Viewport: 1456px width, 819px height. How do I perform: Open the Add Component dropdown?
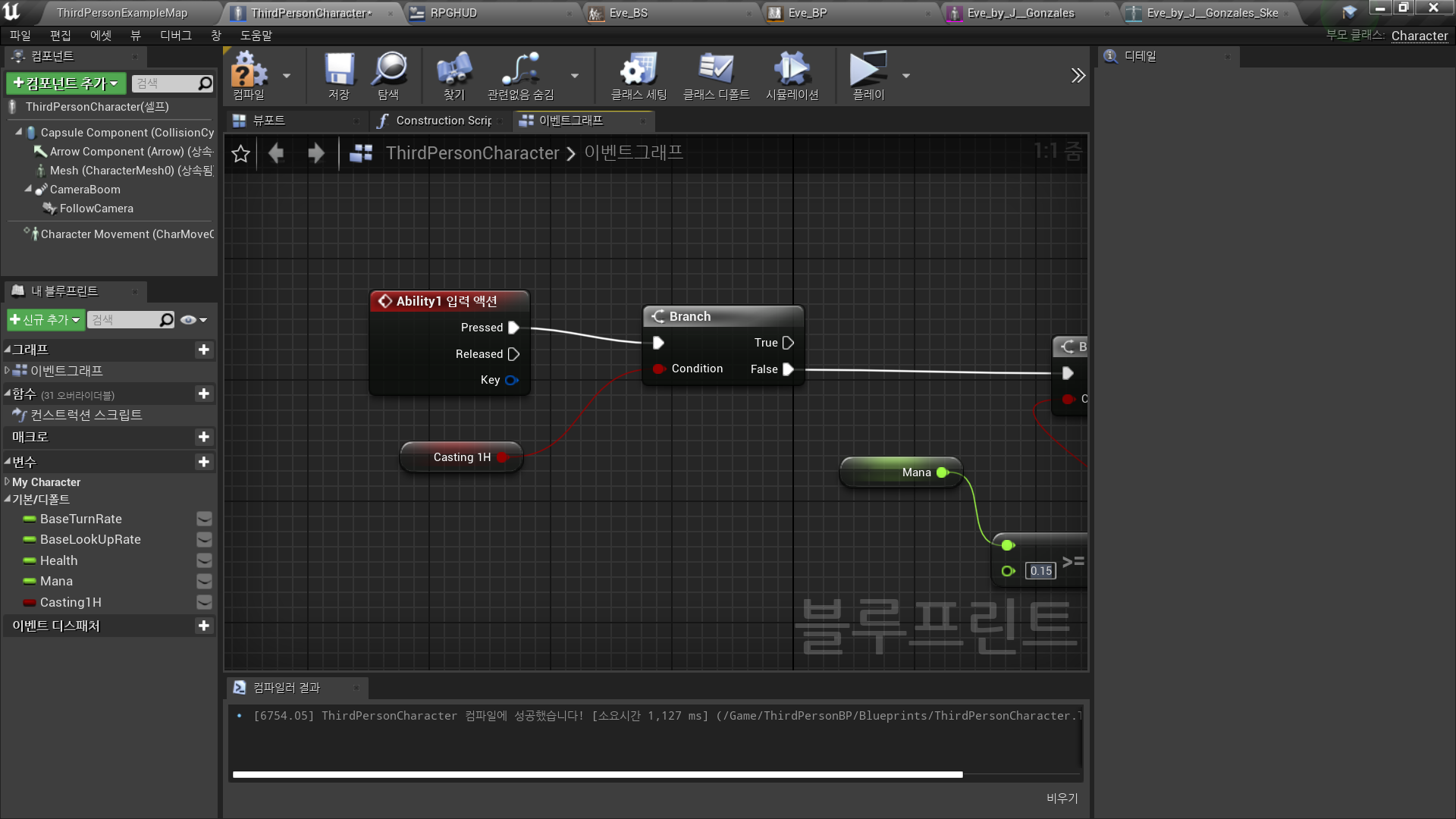tap(66, 83)
